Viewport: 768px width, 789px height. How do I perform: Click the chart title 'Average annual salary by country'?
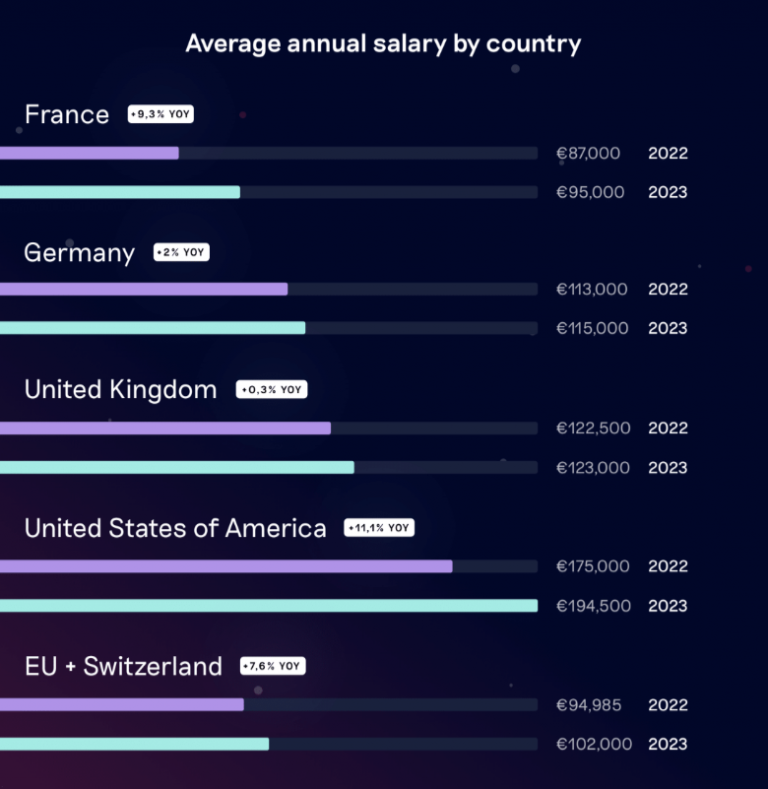[x=383, y=44]
